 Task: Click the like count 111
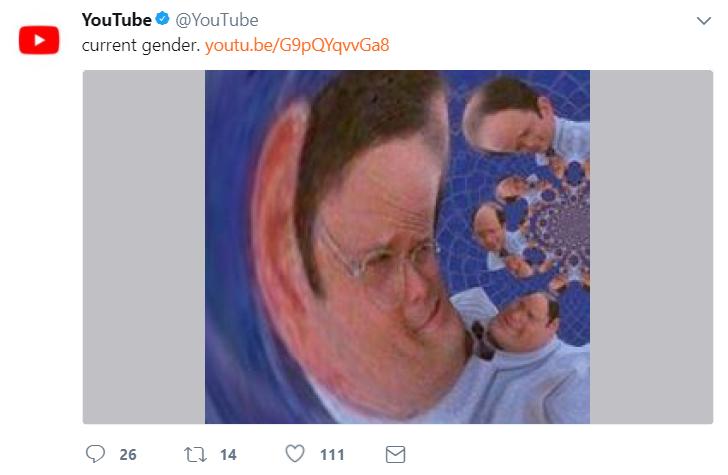click(x=332, y=455)
